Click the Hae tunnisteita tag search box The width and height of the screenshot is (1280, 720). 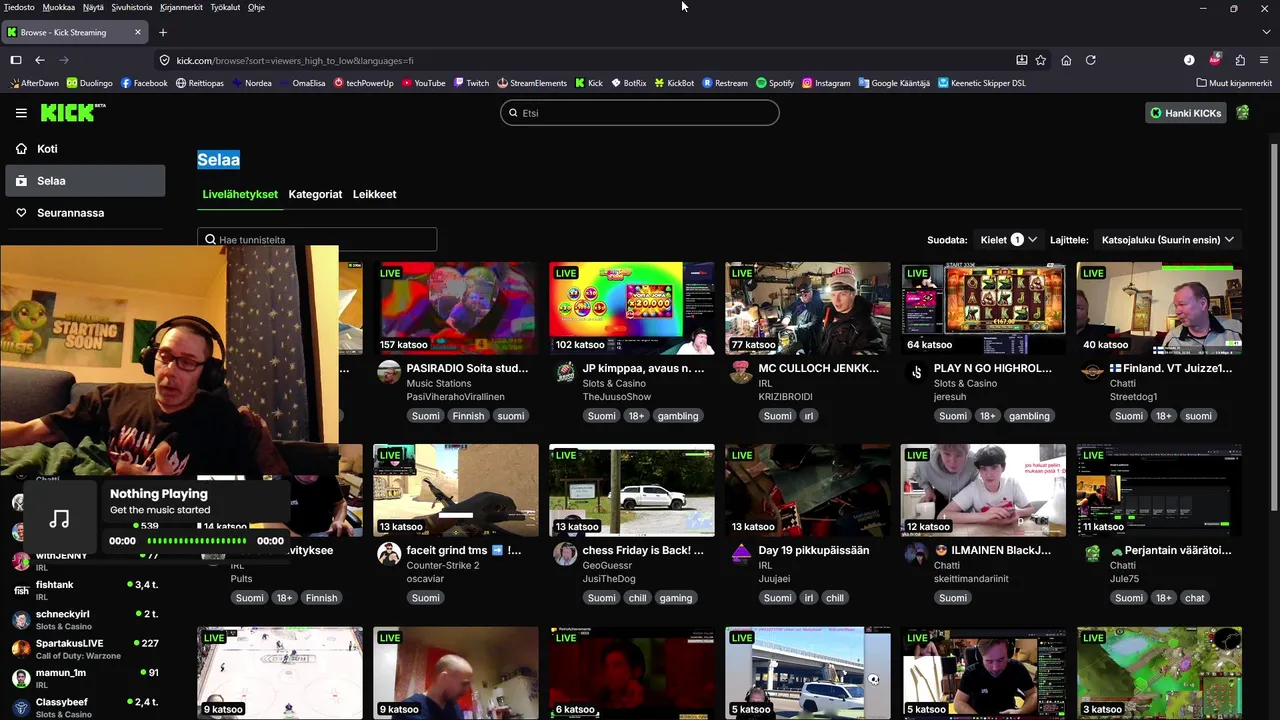pyautogui.click(x=317, y=240)
